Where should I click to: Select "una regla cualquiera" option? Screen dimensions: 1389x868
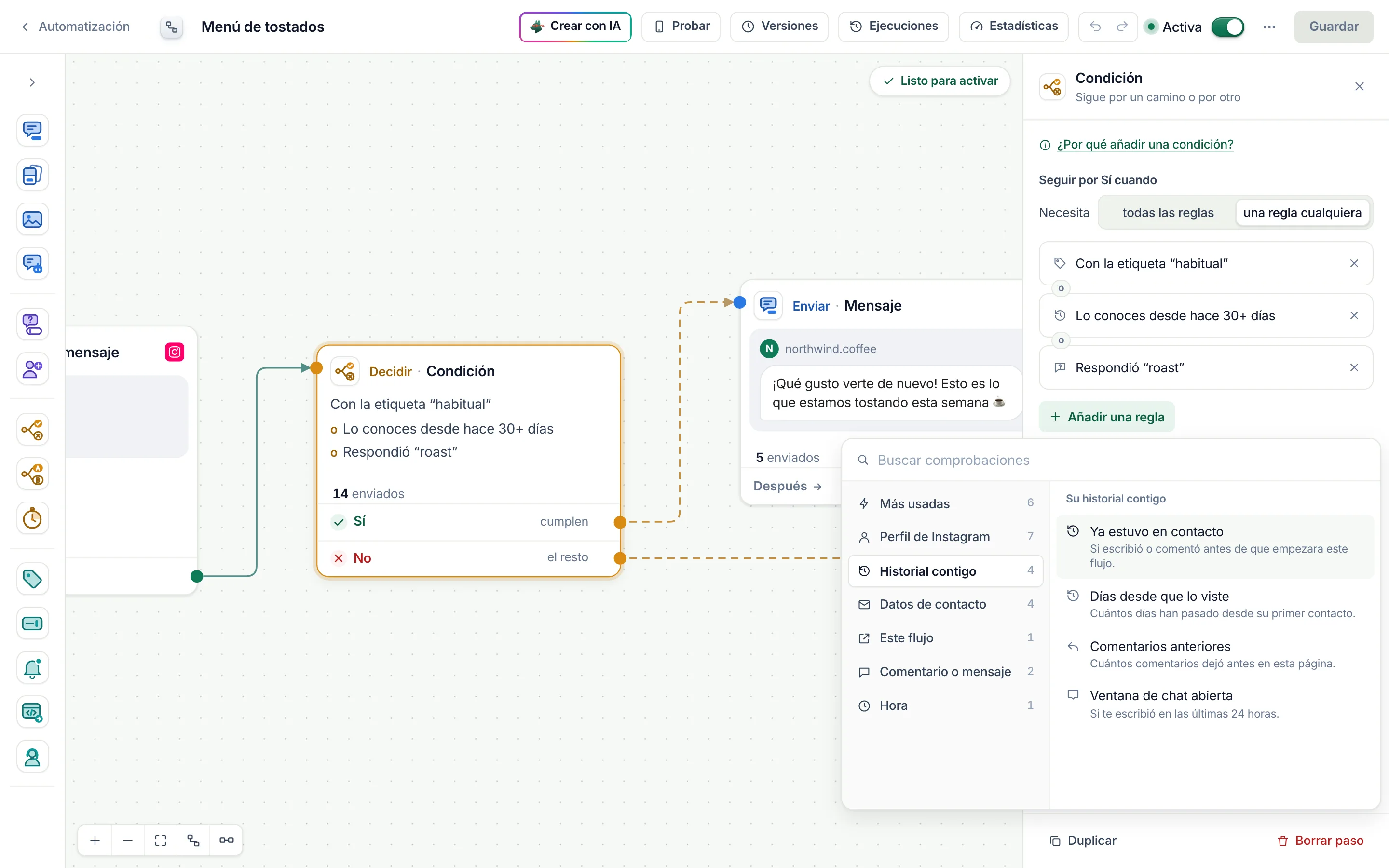click(1302, 212)
